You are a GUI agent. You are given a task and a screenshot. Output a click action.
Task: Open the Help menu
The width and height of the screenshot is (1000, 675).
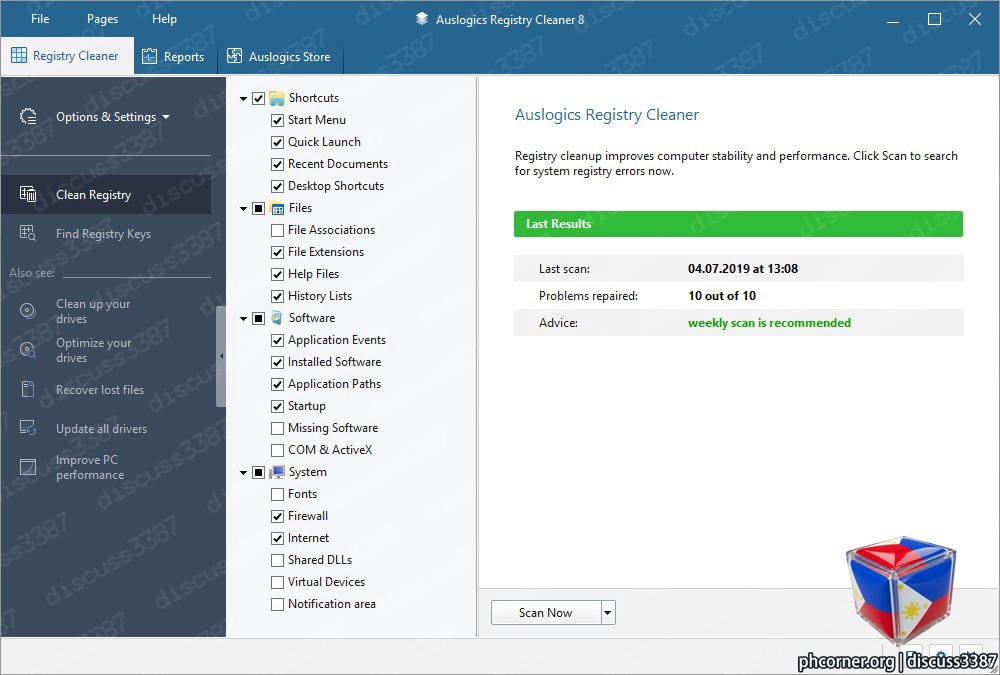pyautogui.click(x=164, y=19)
